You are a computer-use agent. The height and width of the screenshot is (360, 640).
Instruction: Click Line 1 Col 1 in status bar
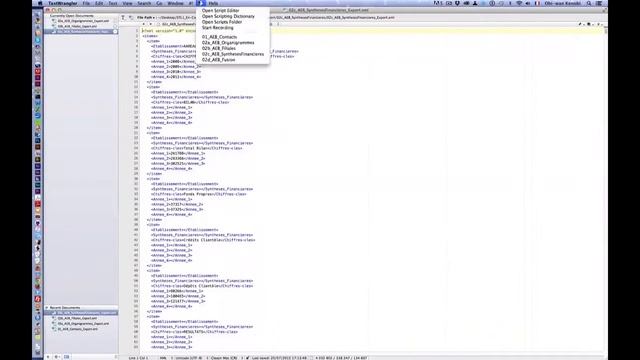tap(139, 358)
